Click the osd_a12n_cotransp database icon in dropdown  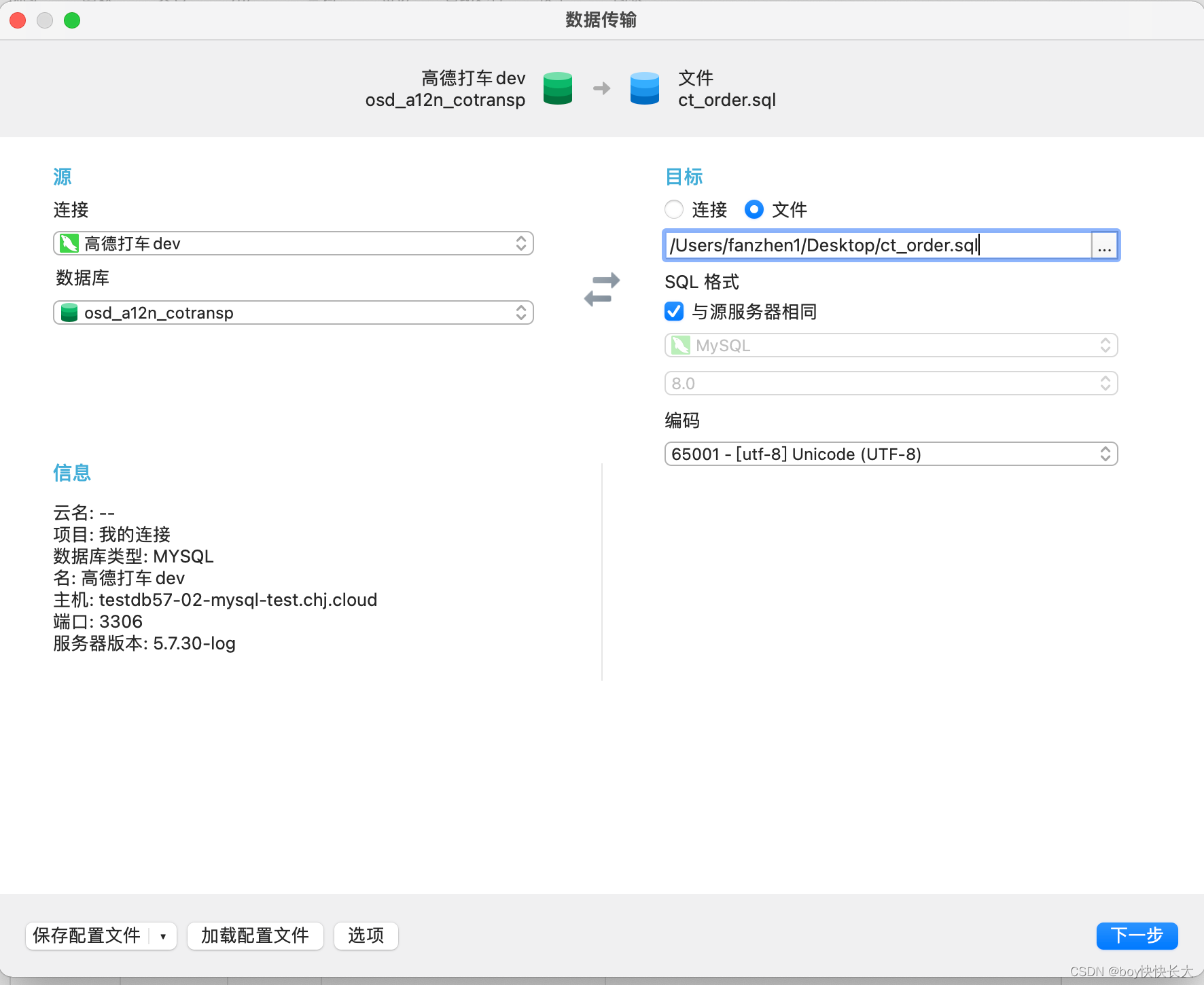pos(69,312)
